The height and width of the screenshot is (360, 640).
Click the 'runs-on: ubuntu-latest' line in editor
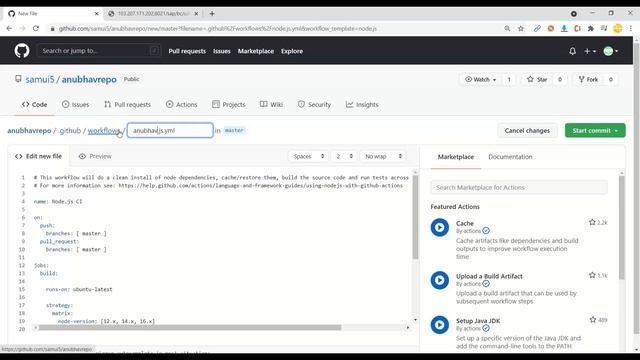(79, 289)
